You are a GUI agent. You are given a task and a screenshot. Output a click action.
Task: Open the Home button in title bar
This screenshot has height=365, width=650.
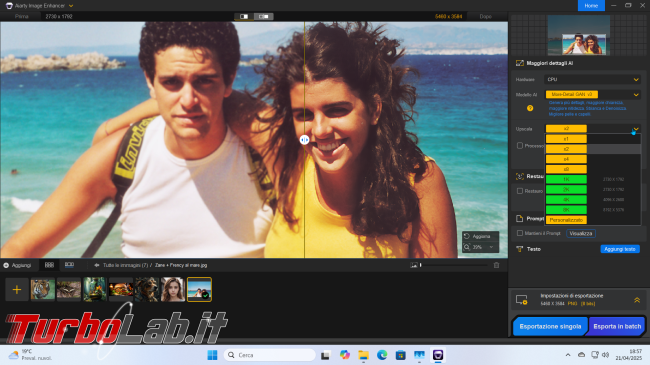pyautogui.click(x=591, y=6)
